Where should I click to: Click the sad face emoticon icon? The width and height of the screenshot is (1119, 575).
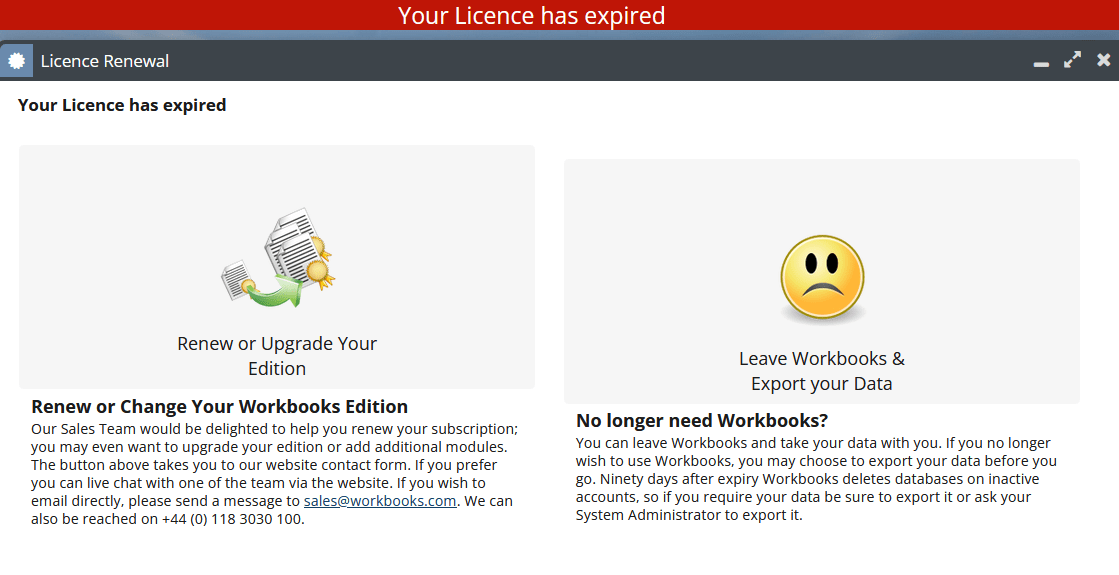[x=822, y=278]
